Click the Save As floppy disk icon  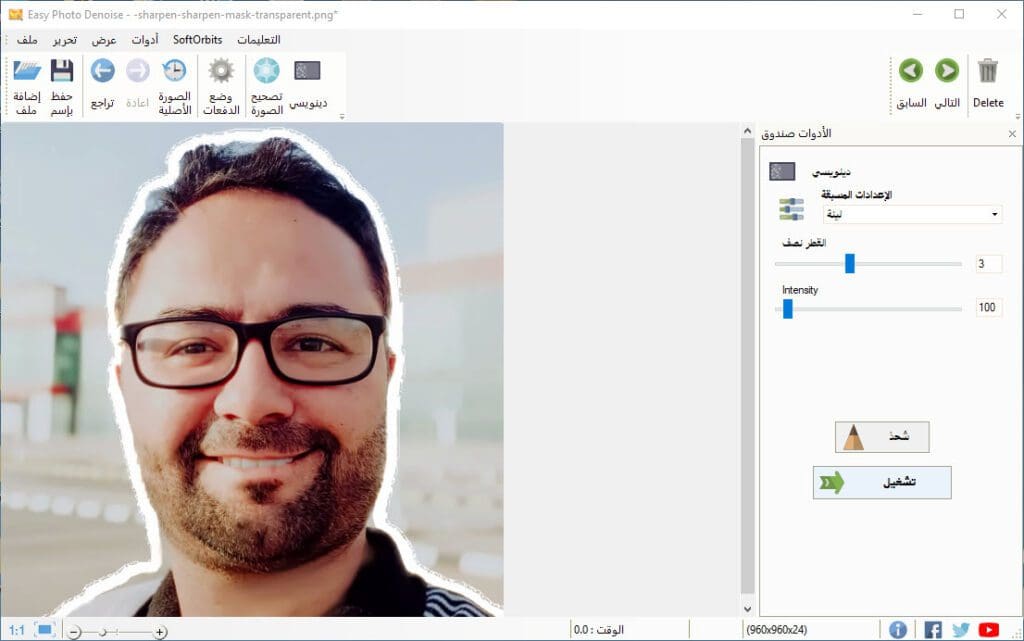[62, 71]
